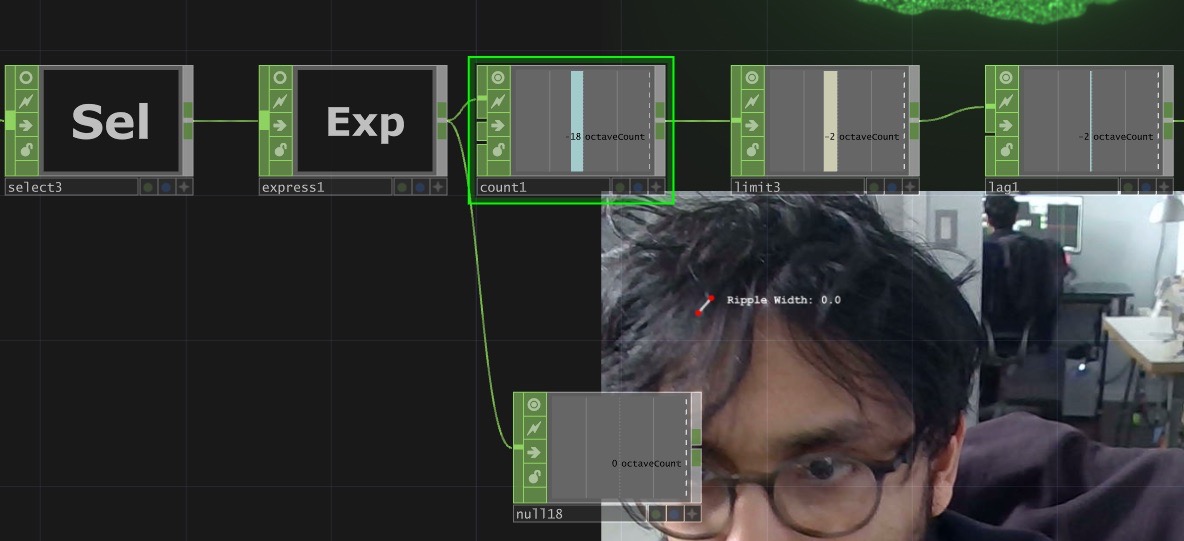This screenshot has width=1184, height=541.
Task: Click the lightning clone-immune icon on select3
Action: 26,101
